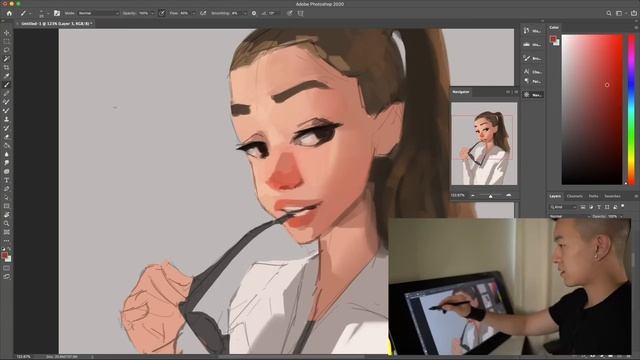Open the Smoothing slider arrow
The height and width of the screenshot is (360, 640).
click(x=245, y=13)
